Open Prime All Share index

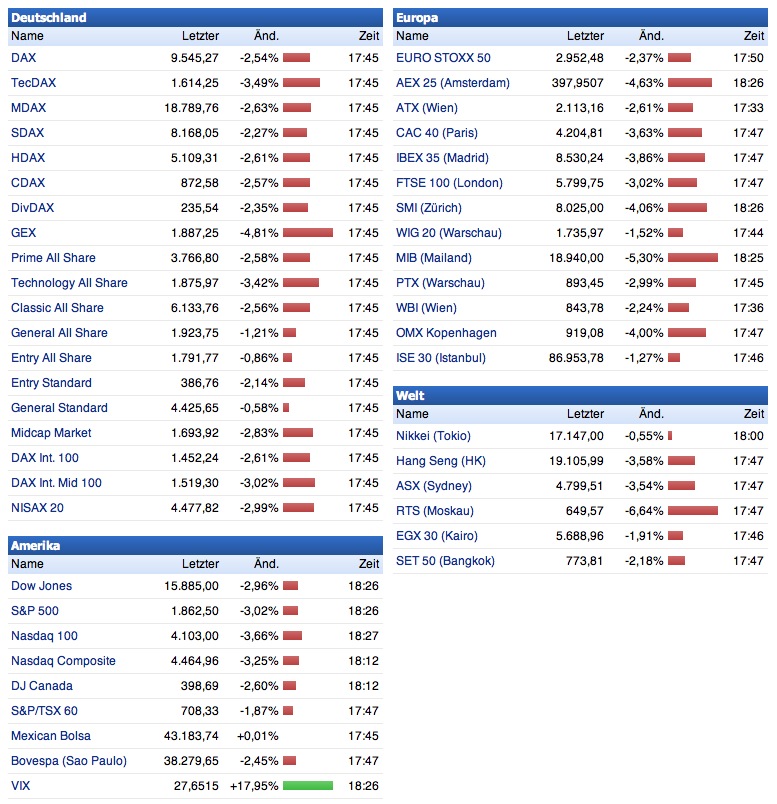point(53,258)
